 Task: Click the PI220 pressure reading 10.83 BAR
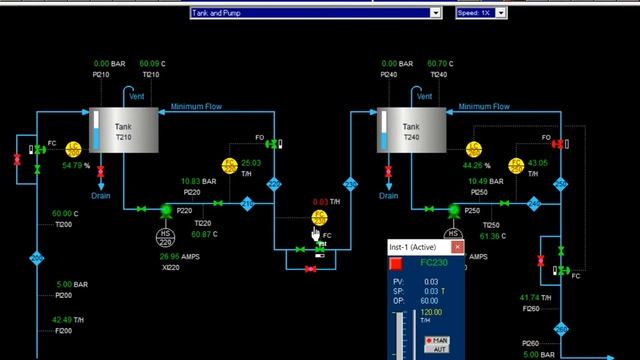coord(198,181)
